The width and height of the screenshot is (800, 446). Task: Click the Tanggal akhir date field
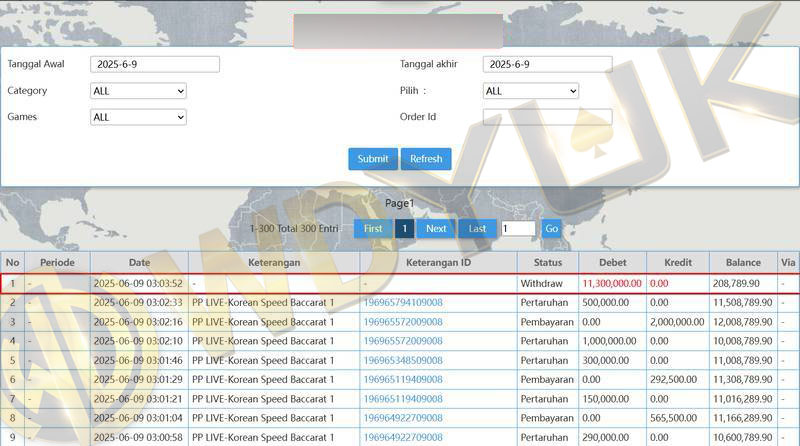pyautogui.click(x=547, y=64)
